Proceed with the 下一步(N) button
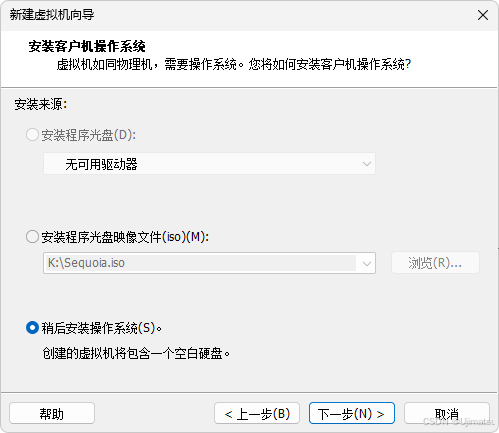499x433 pixels. (x=352, y=413)
